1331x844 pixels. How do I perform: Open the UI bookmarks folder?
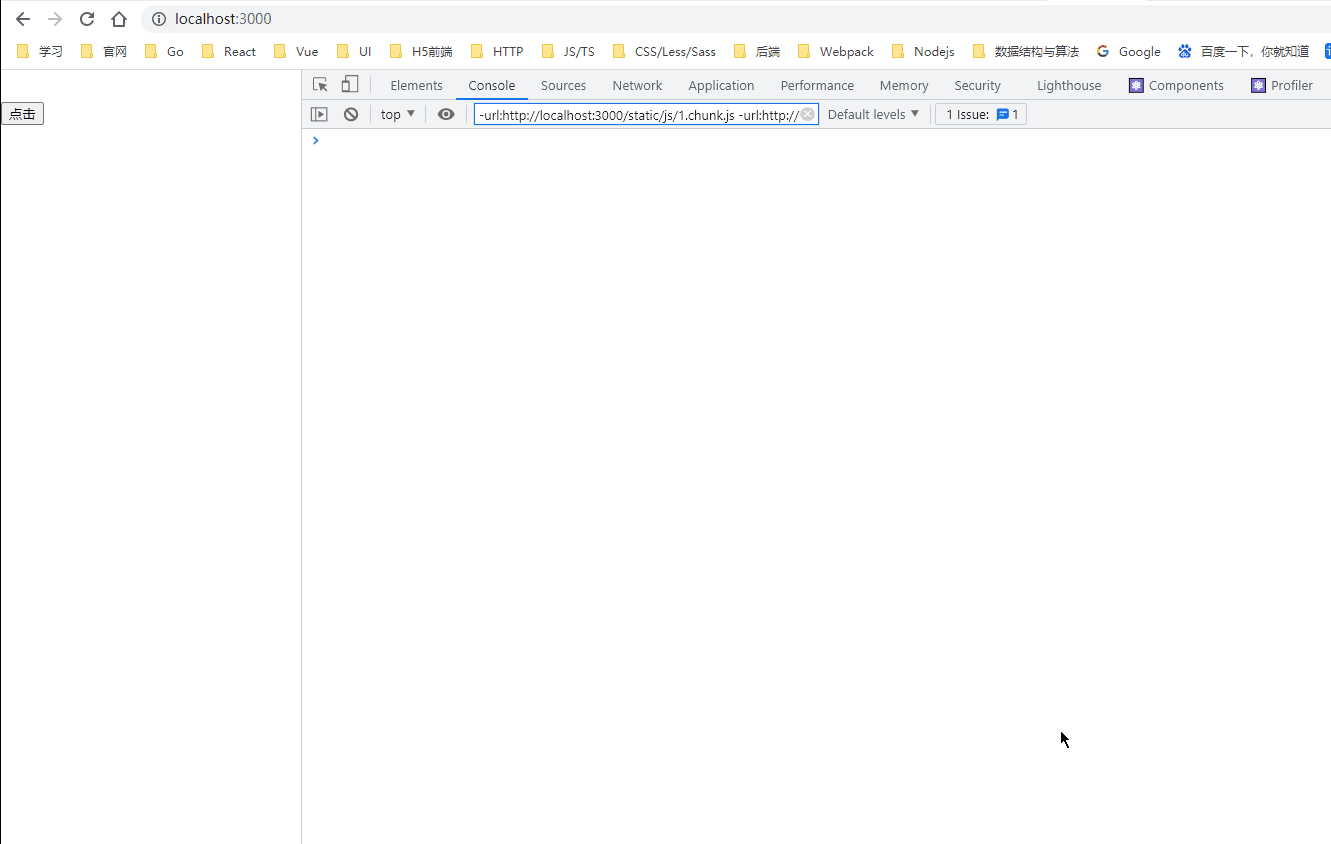click(354, 51)
